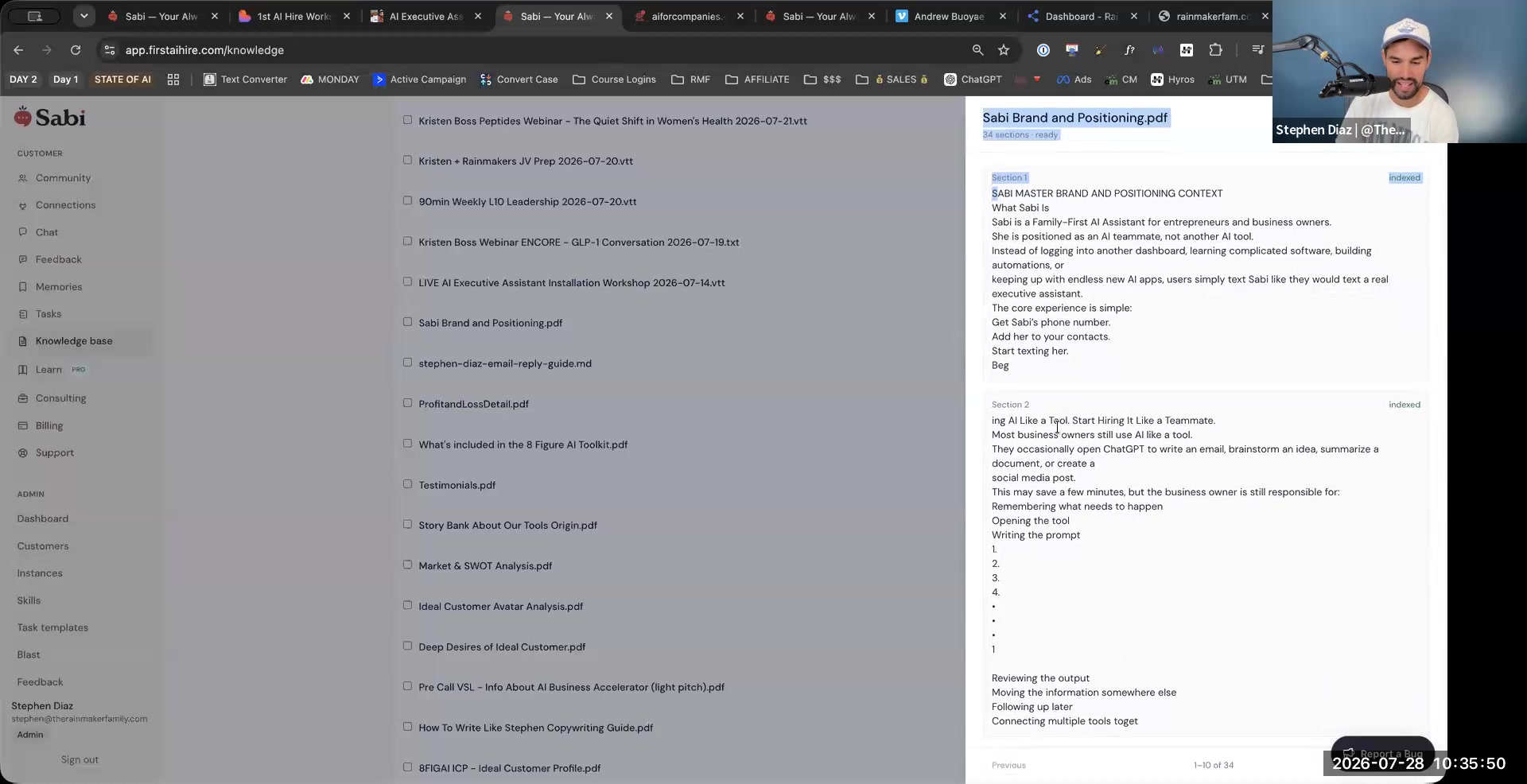
Task: Click the Sabi logo
Action: tap(49, 118)
